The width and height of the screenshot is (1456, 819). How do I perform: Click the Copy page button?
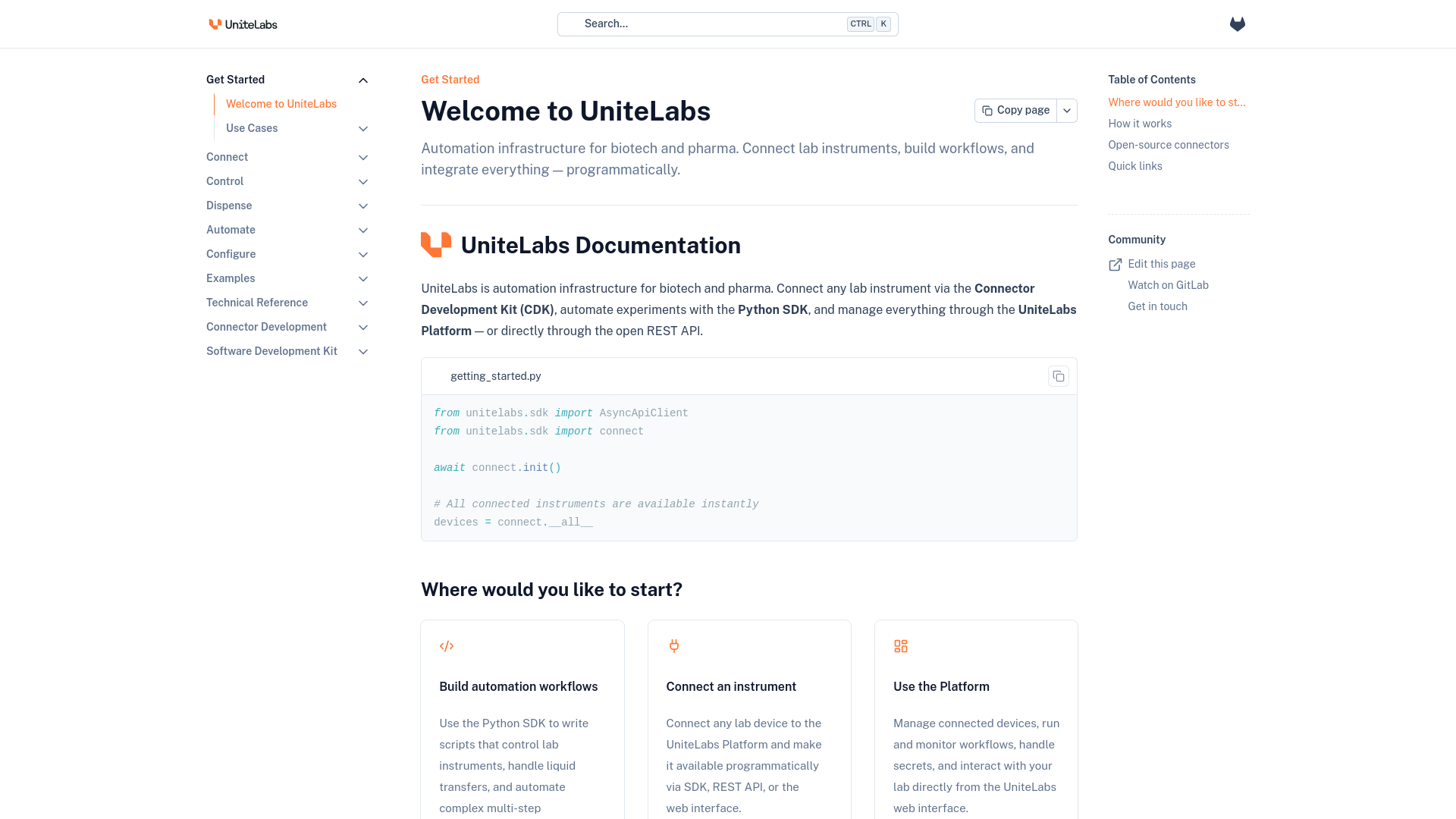click(x=1015, y=111)
